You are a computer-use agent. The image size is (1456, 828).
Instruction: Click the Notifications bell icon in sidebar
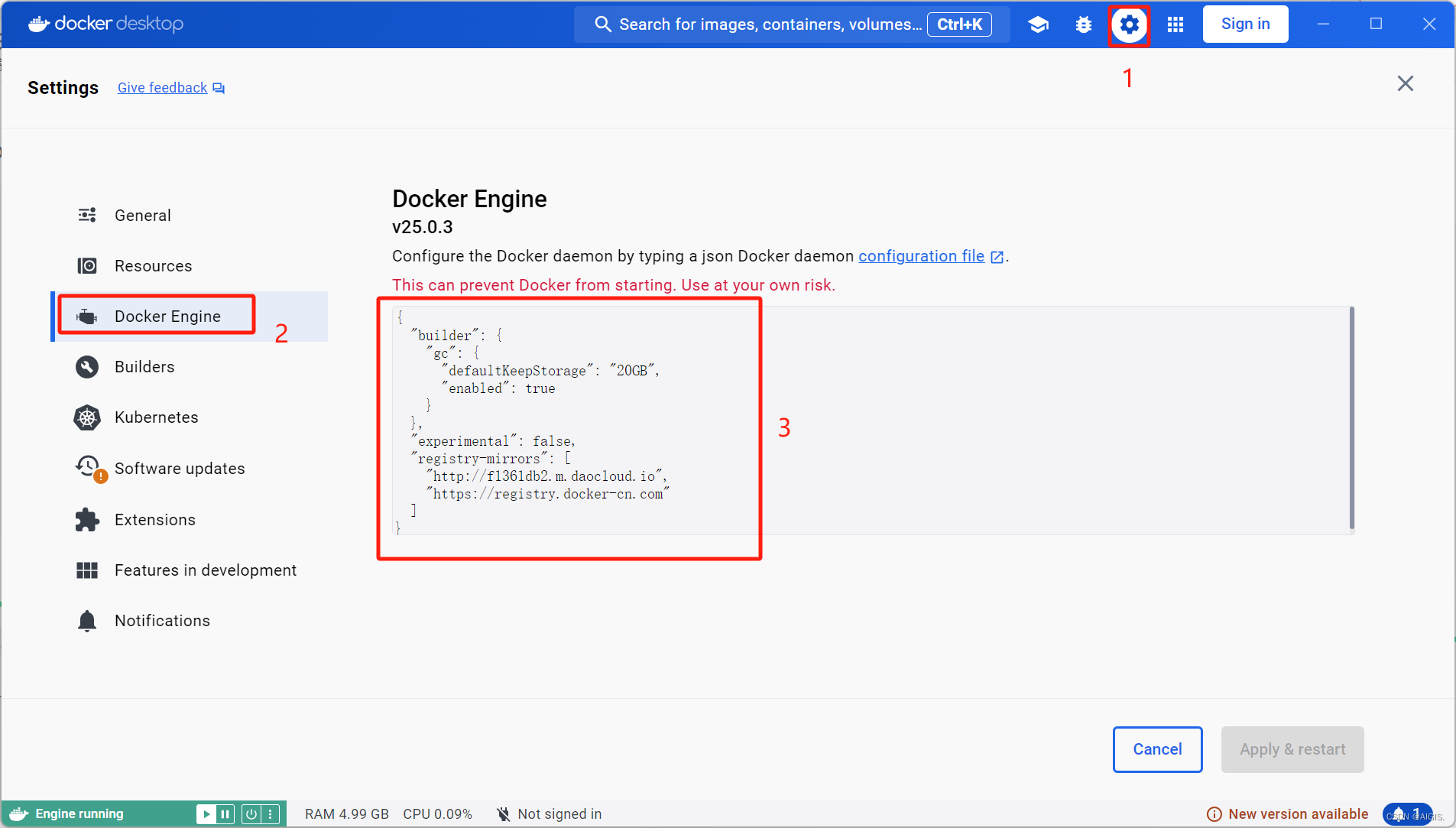click(87, 621)
